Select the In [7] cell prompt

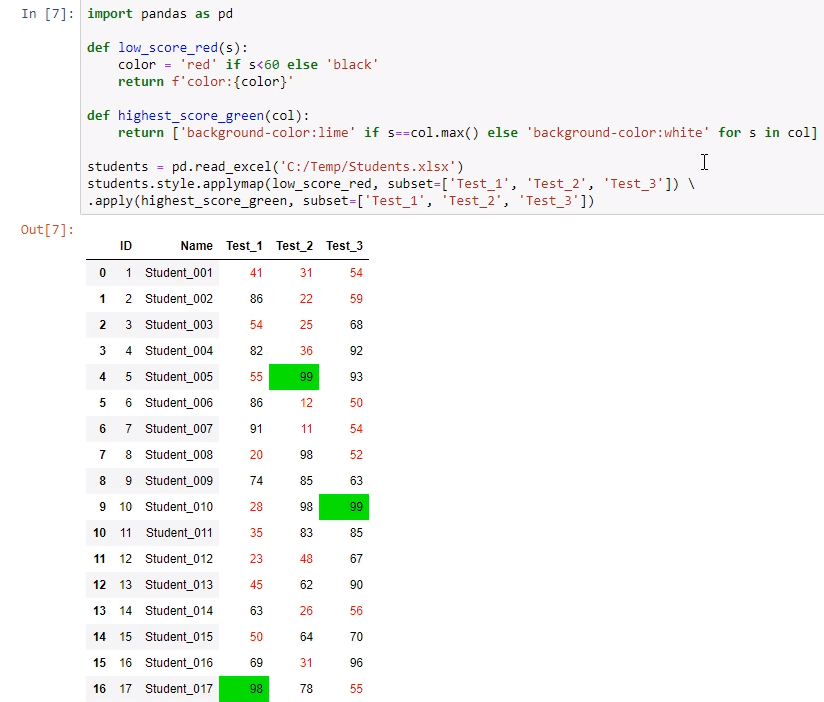click(47, 14)
